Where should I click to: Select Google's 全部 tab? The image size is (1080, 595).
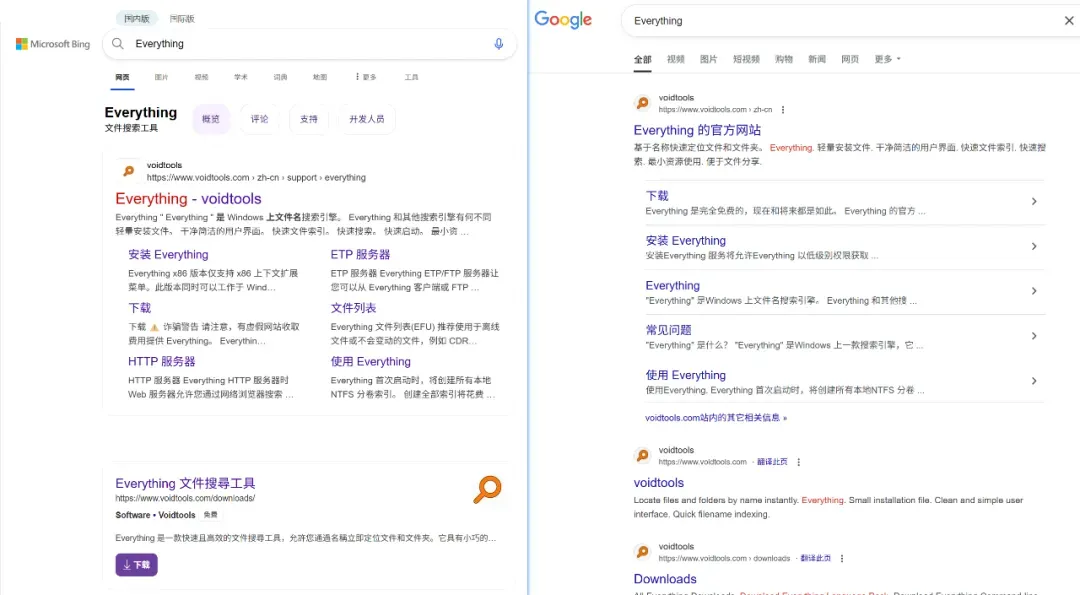click(643, 59)
